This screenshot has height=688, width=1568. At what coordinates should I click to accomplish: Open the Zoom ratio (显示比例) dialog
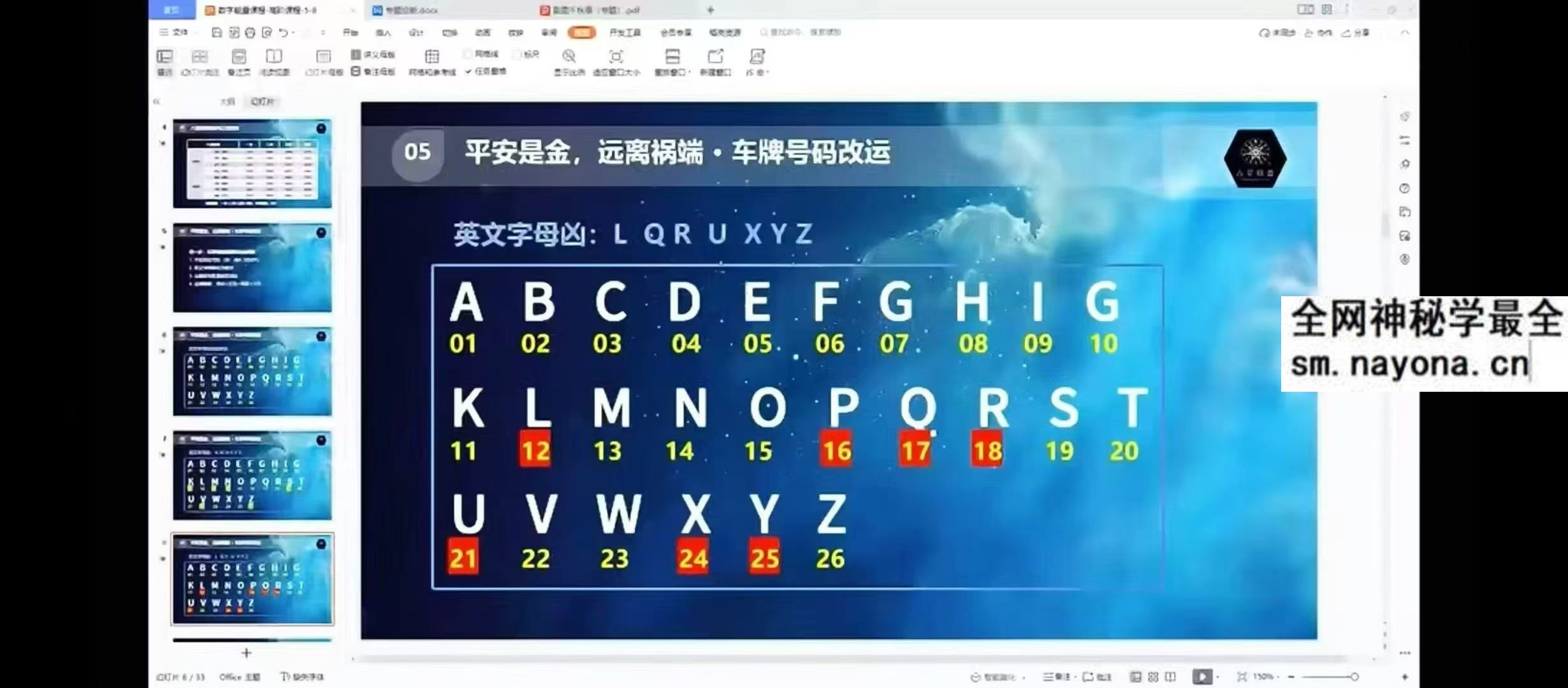coord(569,62)
